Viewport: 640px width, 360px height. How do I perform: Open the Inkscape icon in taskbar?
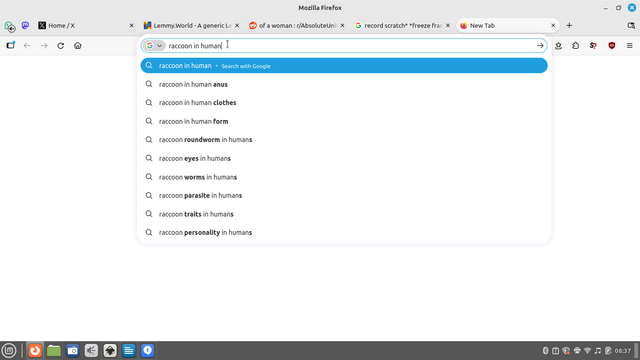pyautogui.click(x=110, y=351)
